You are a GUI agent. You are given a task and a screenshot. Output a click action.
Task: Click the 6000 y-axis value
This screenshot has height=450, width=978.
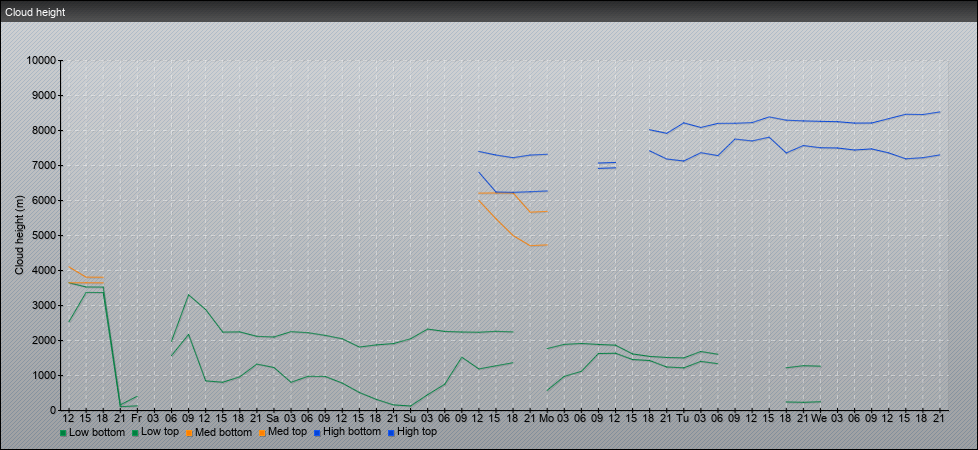44,200
